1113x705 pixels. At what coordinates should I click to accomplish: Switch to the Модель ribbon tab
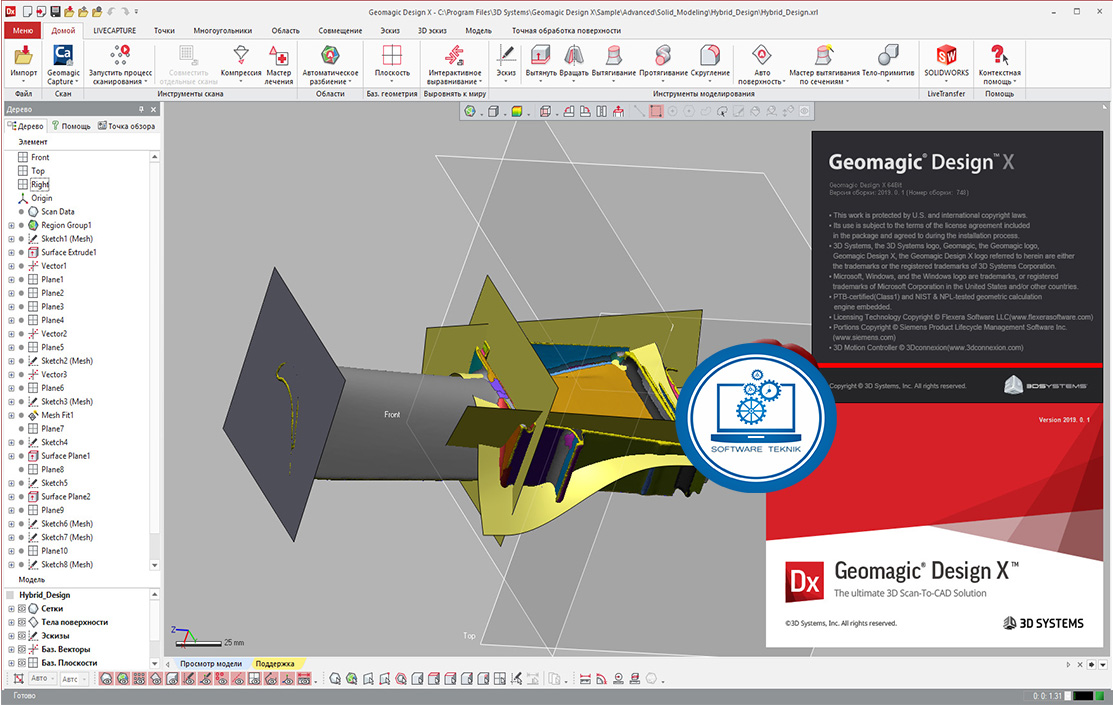click(x=478, y=31)
